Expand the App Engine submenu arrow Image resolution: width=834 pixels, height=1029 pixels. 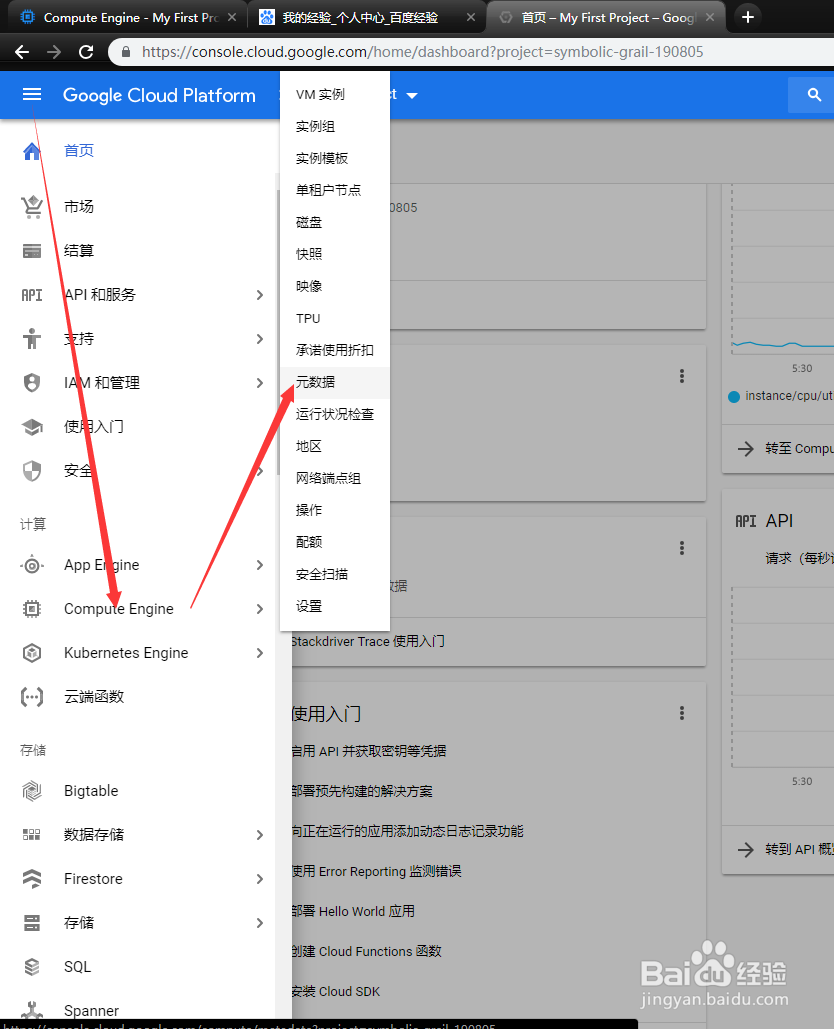click(x=260, y=565)
